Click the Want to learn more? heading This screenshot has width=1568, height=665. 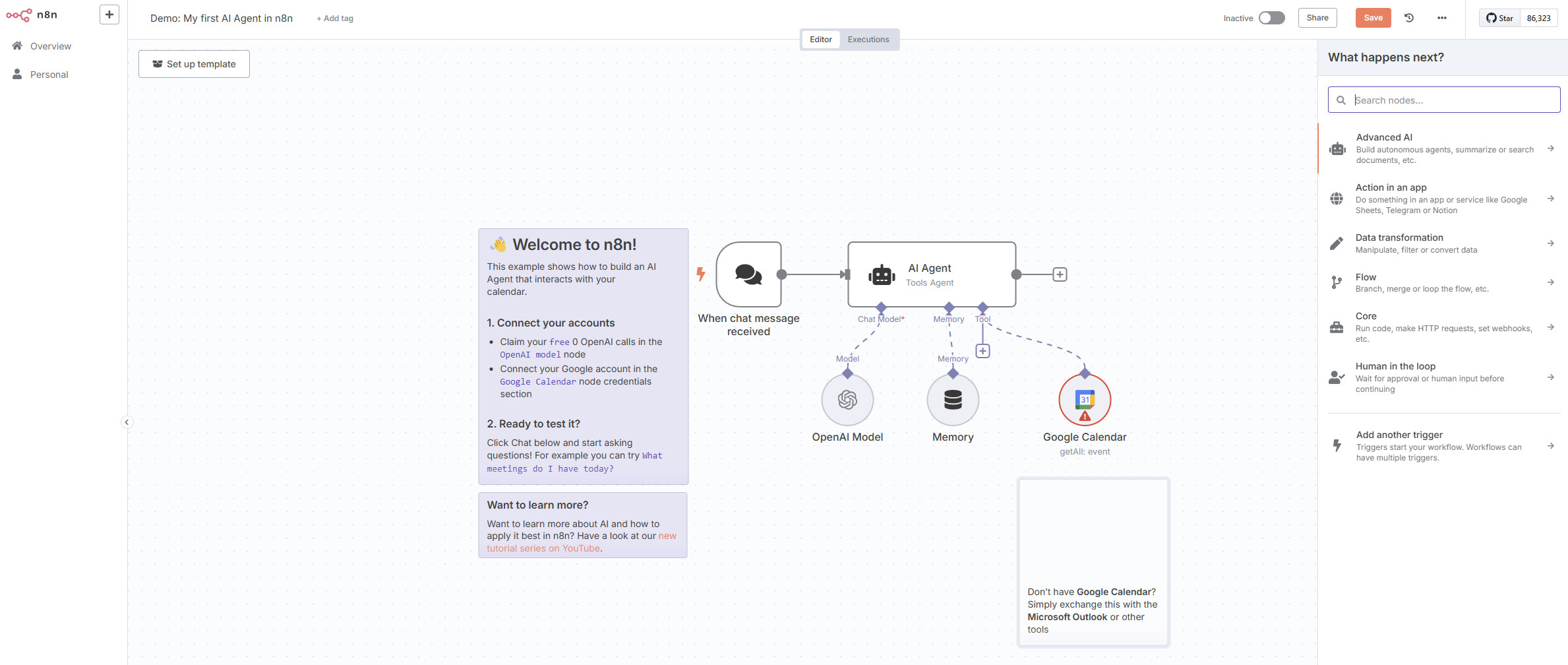[x=537, y=505]
